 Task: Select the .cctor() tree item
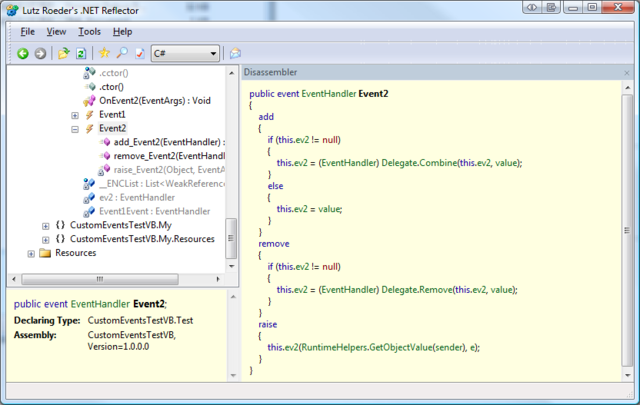click(113, 73)
